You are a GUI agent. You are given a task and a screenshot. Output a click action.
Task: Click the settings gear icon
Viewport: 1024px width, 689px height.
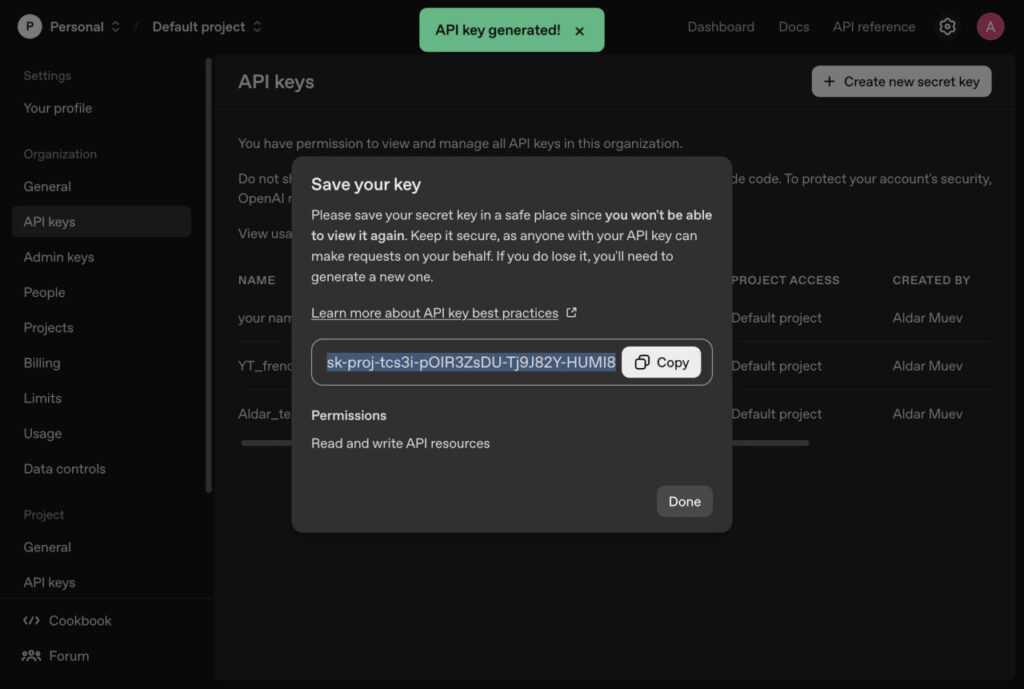click(947, 27)
